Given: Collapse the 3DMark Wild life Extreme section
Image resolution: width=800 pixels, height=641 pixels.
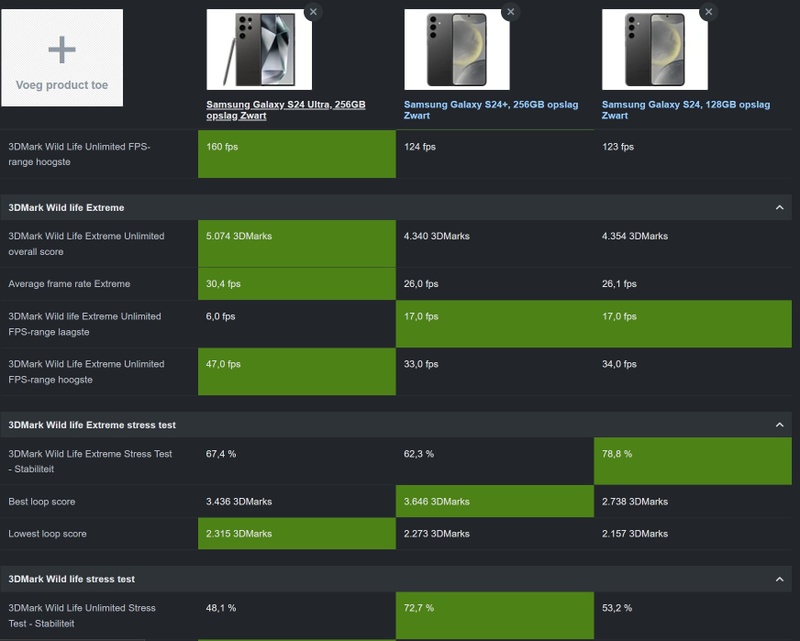Looking at the screenshot, I should click(780, 208).
